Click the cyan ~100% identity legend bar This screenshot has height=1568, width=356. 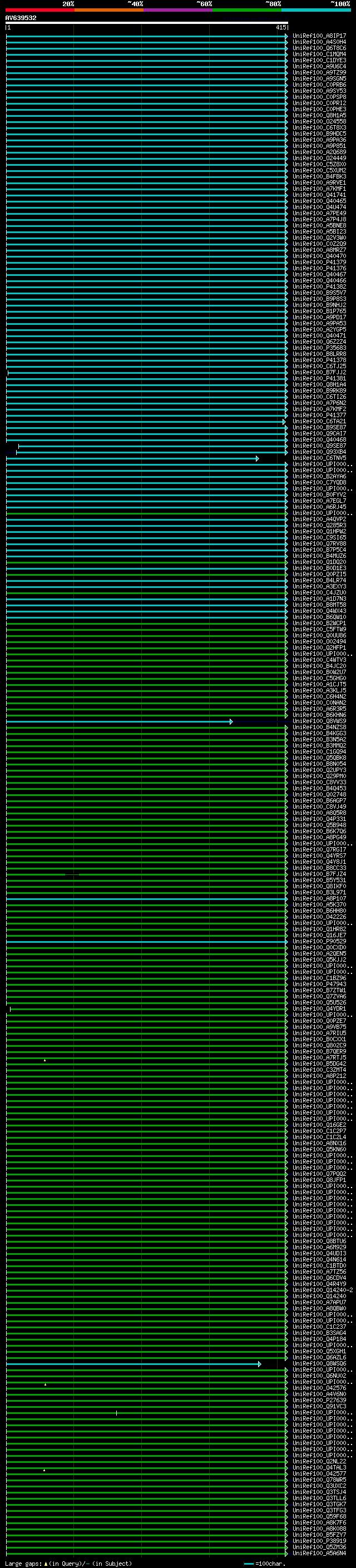[317, 10]
